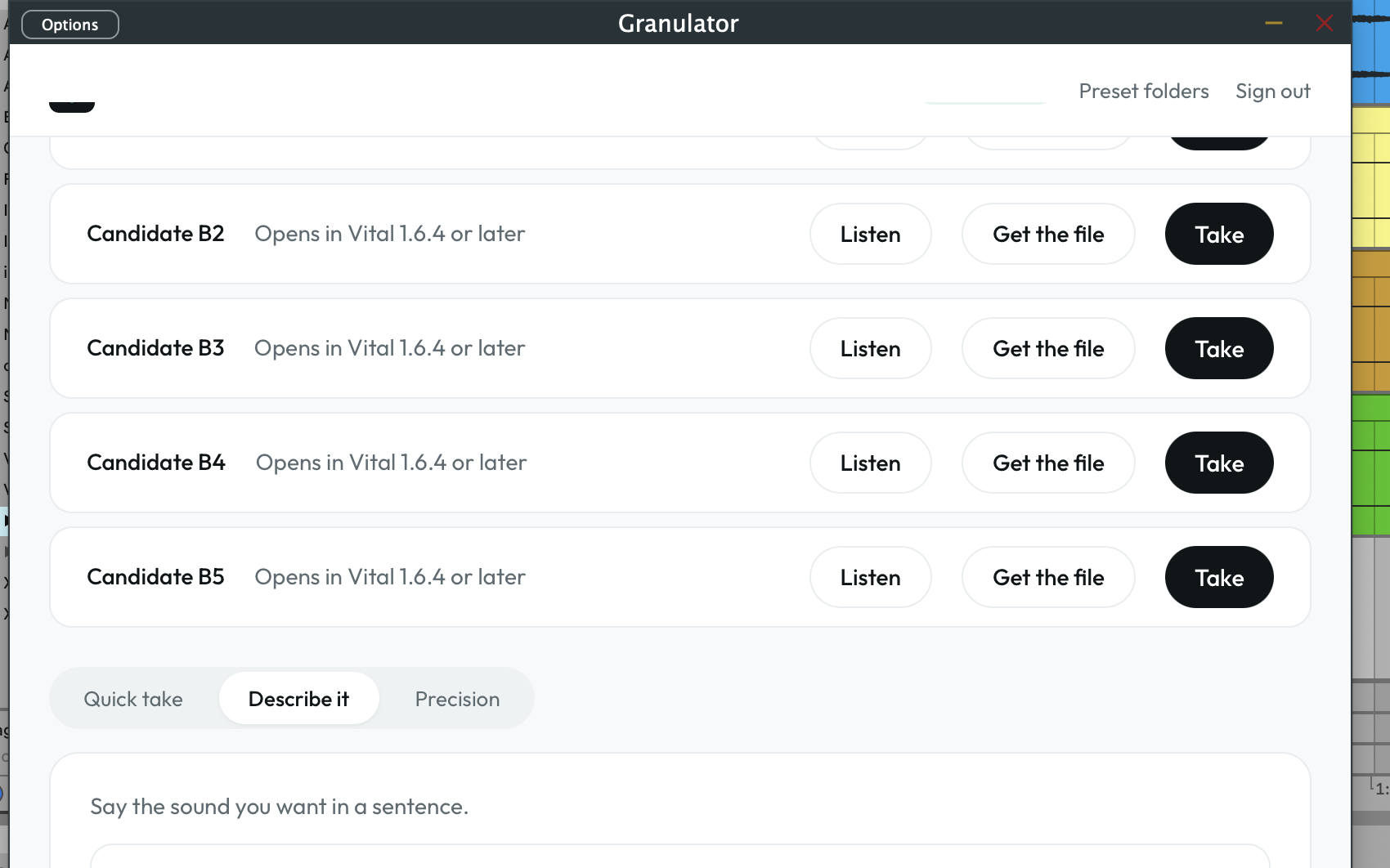Screen dimensions: 1390x868
Task: Get the file for Candidate B3
Action: click(1048, 348)
